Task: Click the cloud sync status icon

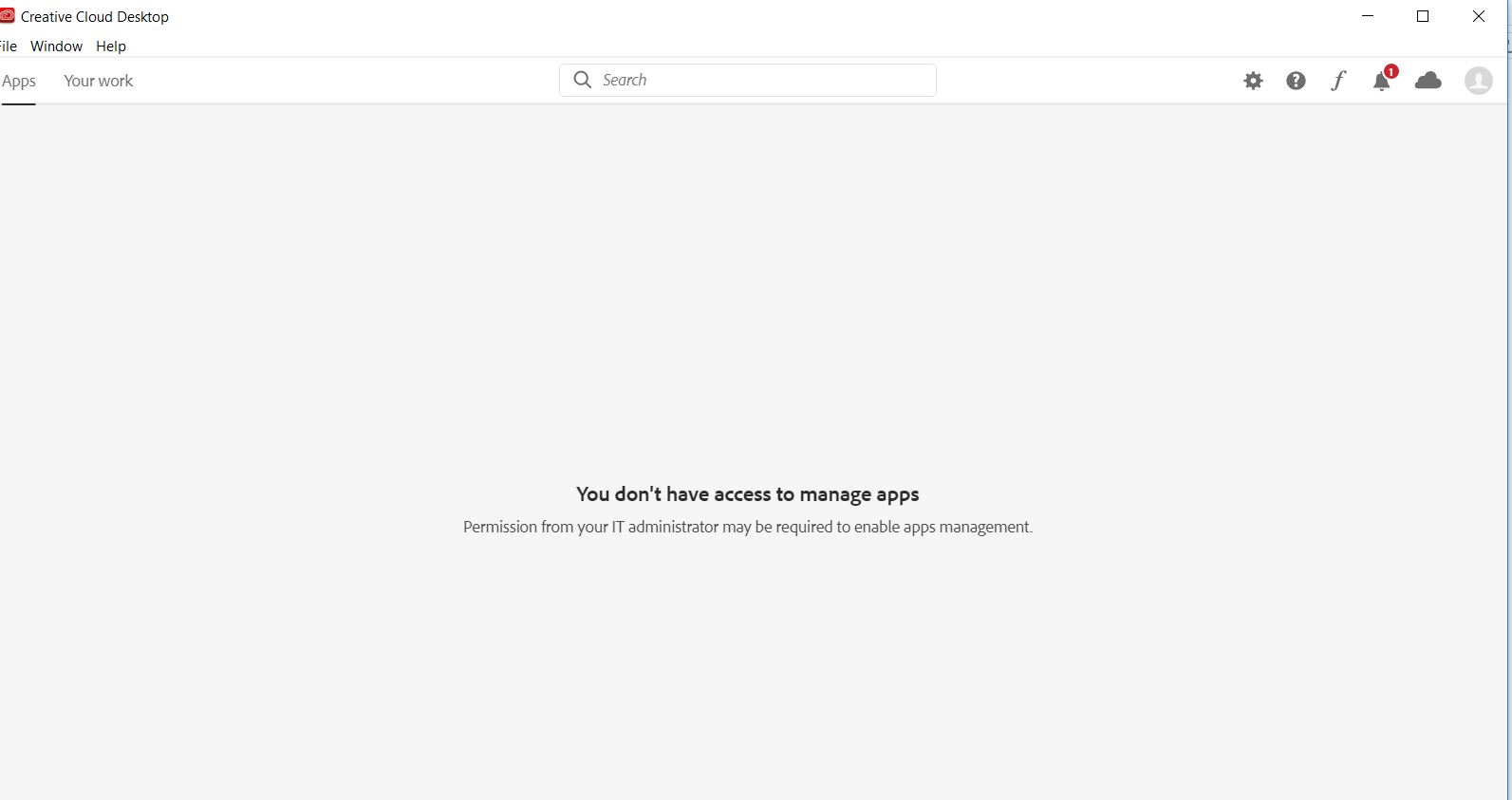Action: (1428, 81)
